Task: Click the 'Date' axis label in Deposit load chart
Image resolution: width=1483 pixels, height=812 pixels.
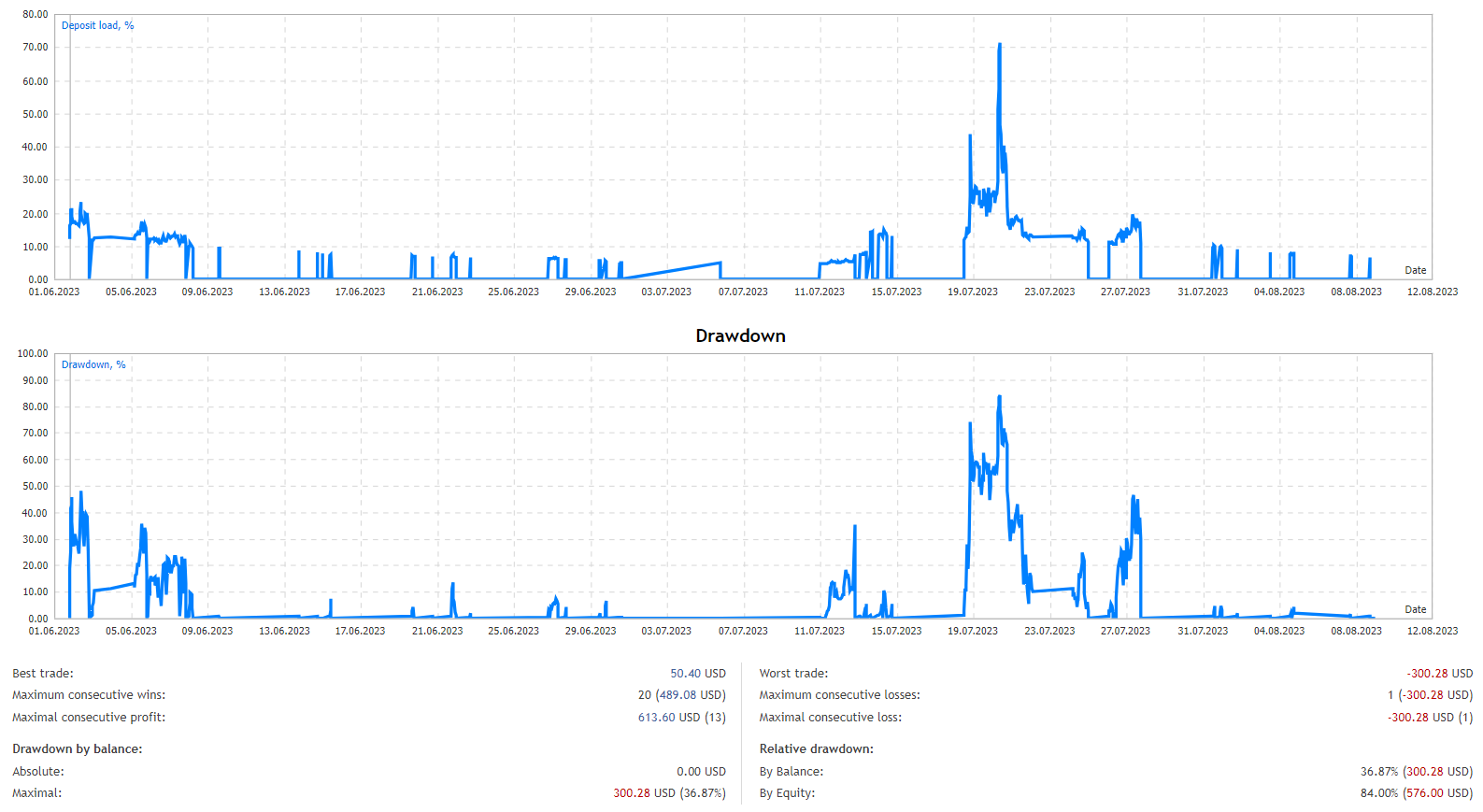Action: 1415,270
